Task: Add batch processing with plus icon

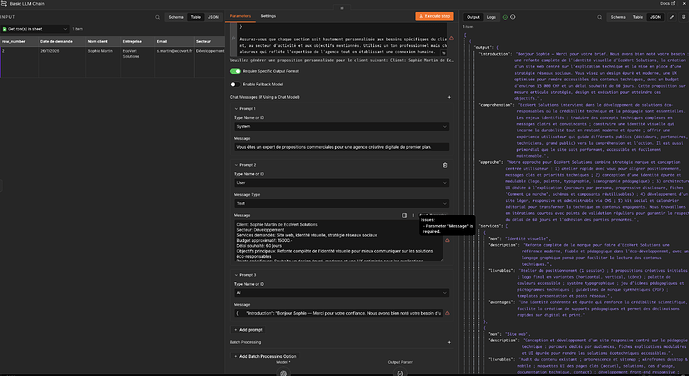Action: (449, 342)
